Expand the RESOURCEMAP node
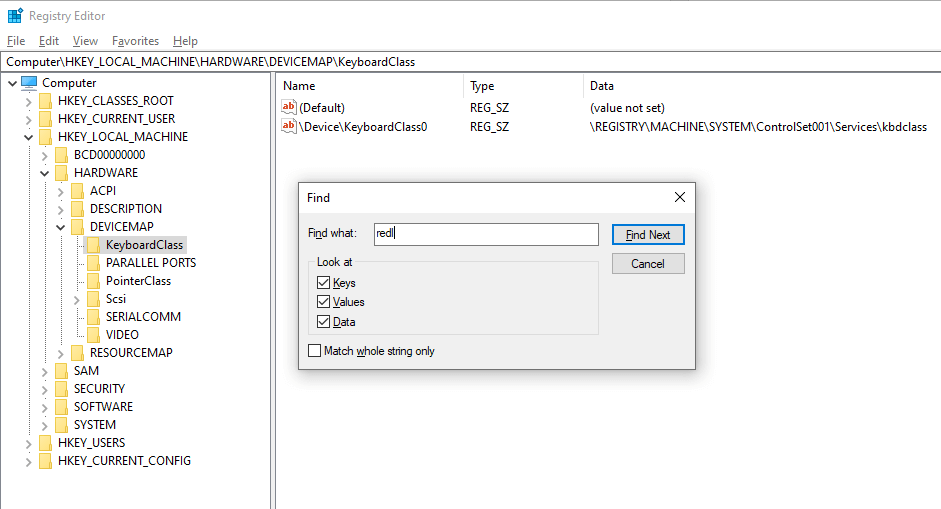Viewport: 941px width, 509px height. 61,354
